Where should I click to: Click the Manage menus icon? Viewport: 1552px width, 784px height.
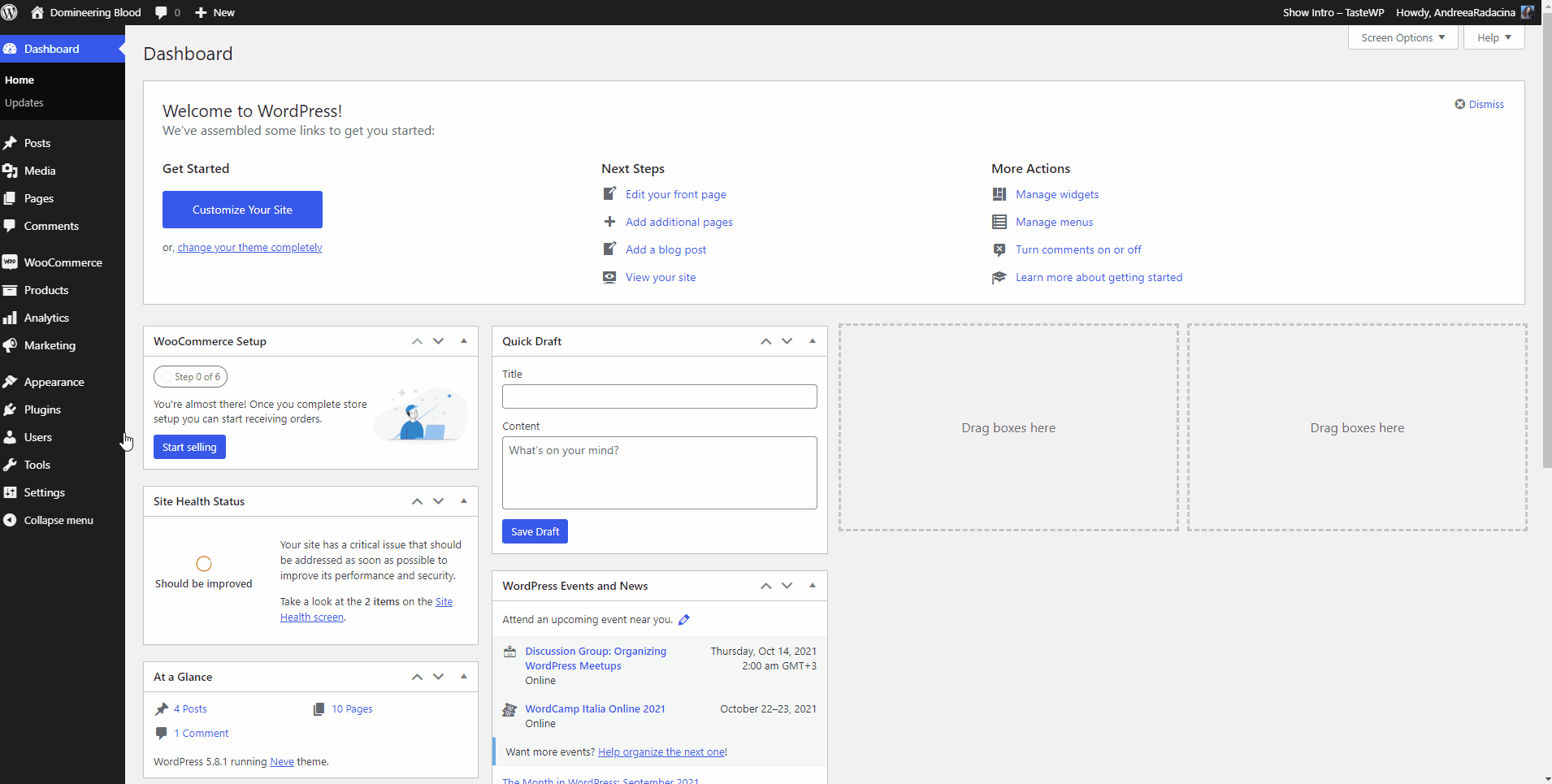coord(999,222)
